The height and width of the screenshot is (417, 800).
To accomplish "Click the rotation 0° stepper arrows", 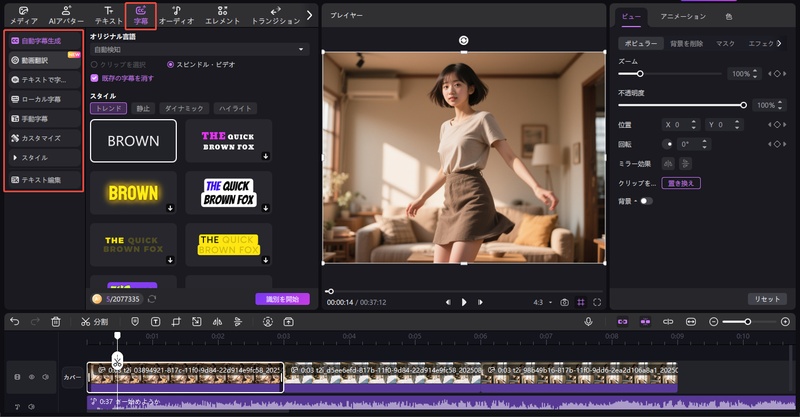I will coord(704,144).
